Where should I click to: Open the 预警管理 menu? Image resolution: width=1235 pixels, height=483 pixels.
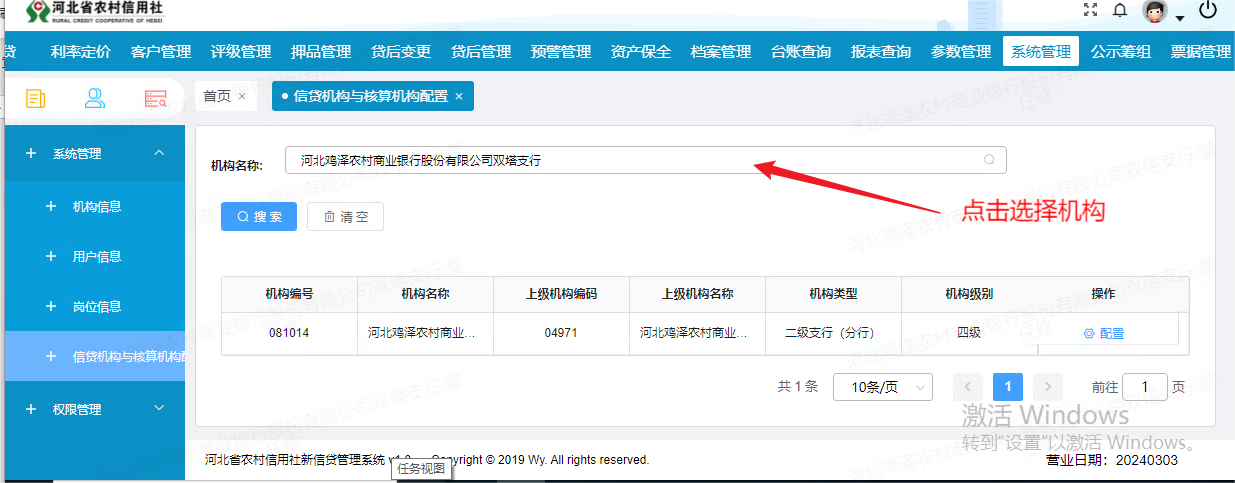point(561,52)
